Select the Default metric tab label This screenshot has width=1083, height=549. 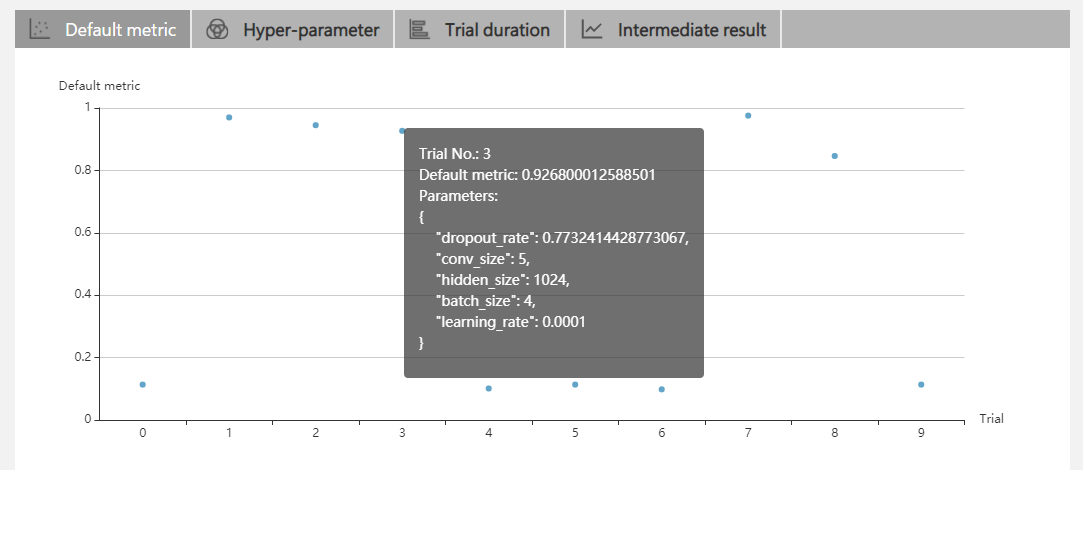click(x=120, y=30)
